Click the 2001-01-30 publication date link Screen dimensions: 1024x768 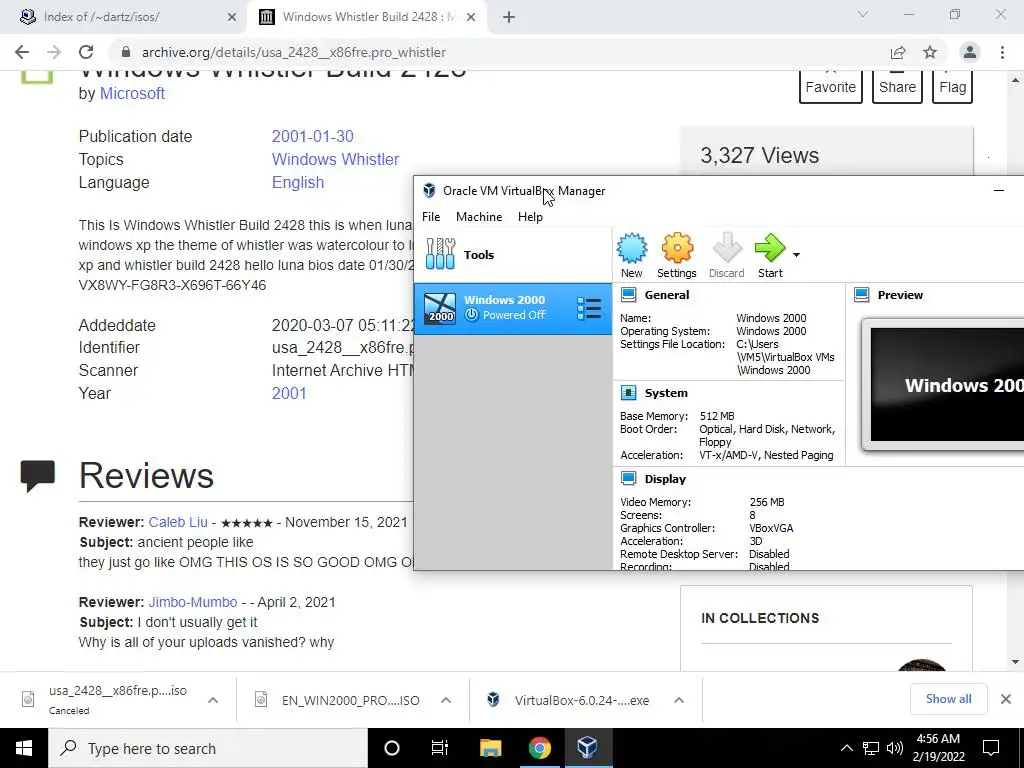pos(312,136)
